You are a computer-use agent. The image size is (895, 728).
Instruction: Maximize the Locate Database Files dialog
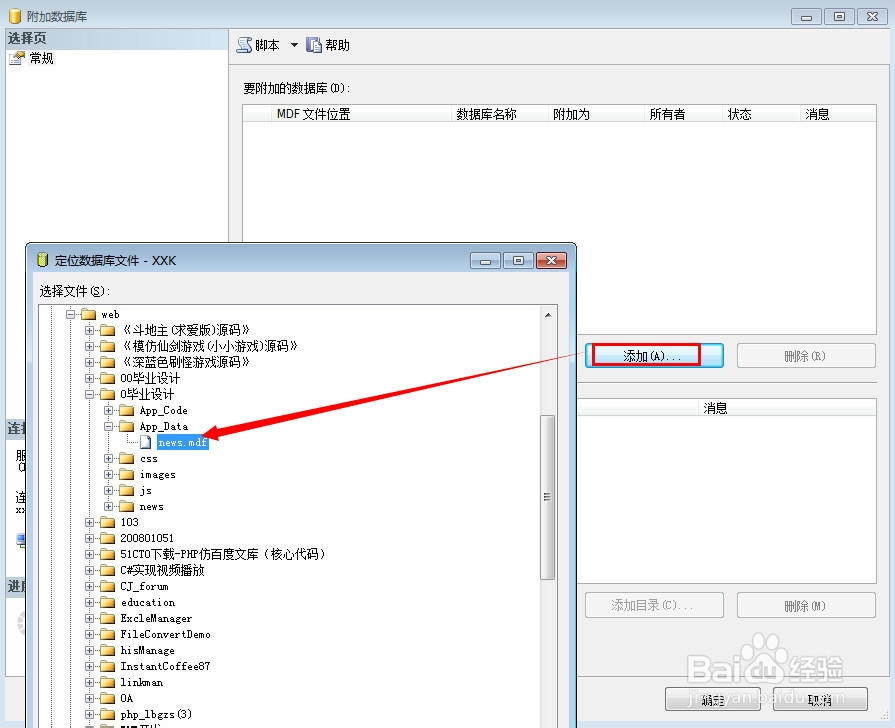click(518, 260)
